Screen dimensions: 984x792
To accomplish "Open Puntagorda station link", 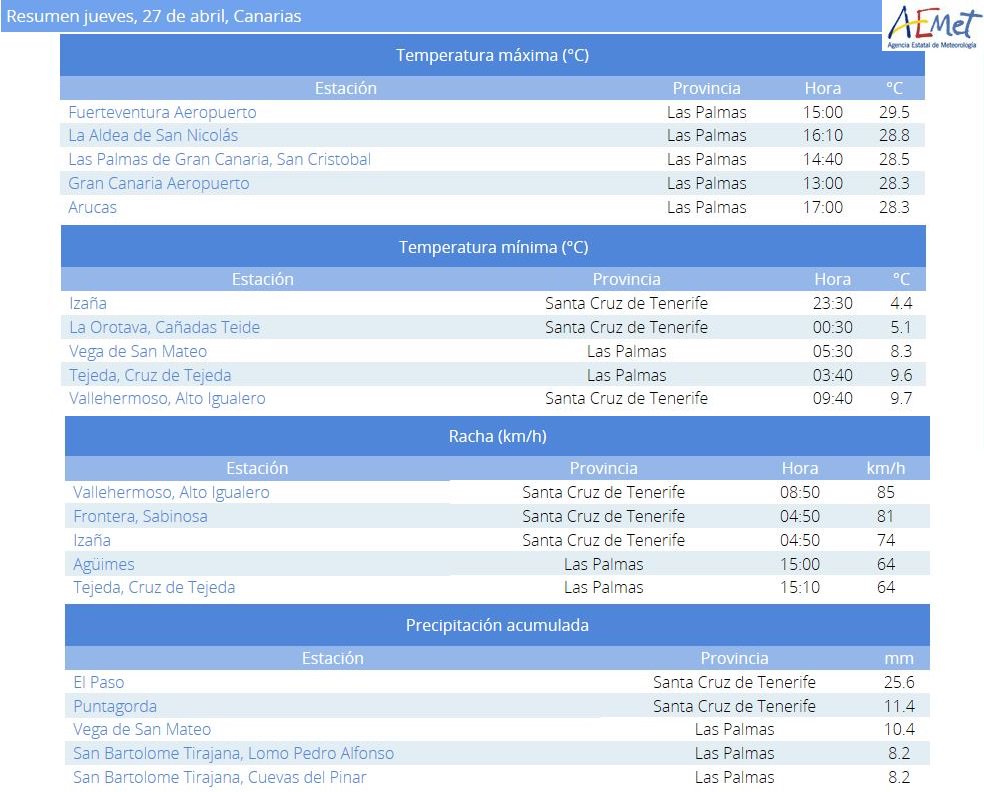I will [x=115, y=706].
